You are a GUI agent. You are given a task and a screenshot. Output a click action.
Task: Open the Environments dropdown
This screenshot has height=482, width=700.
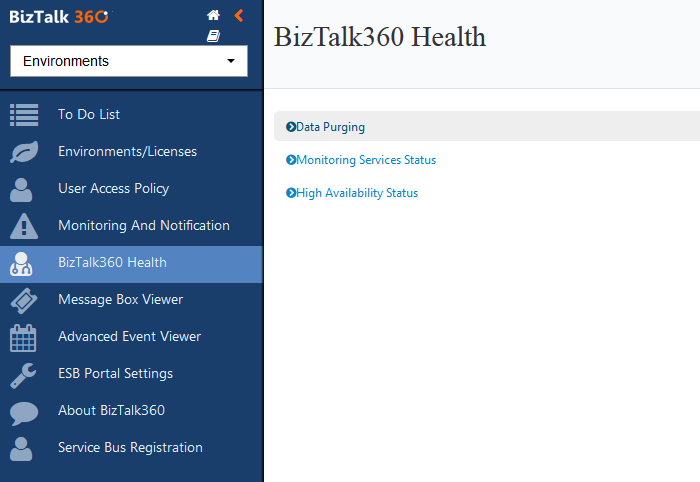129,61
